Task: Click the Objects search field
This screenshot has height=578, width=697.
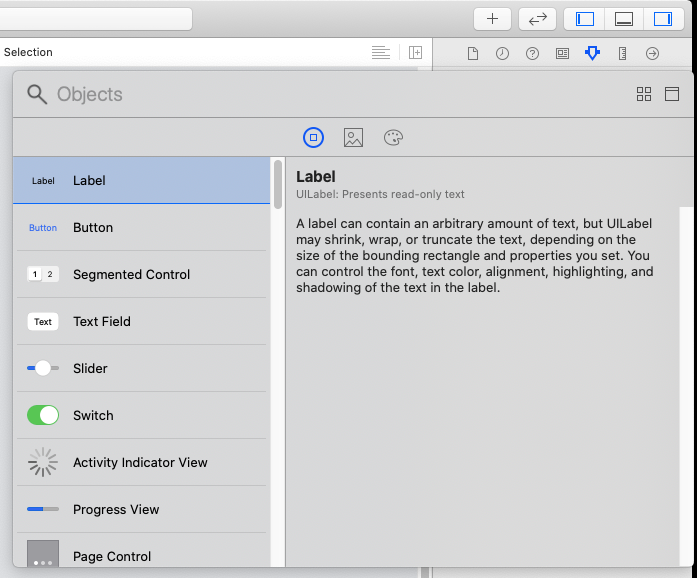Action: coord(300,94)
